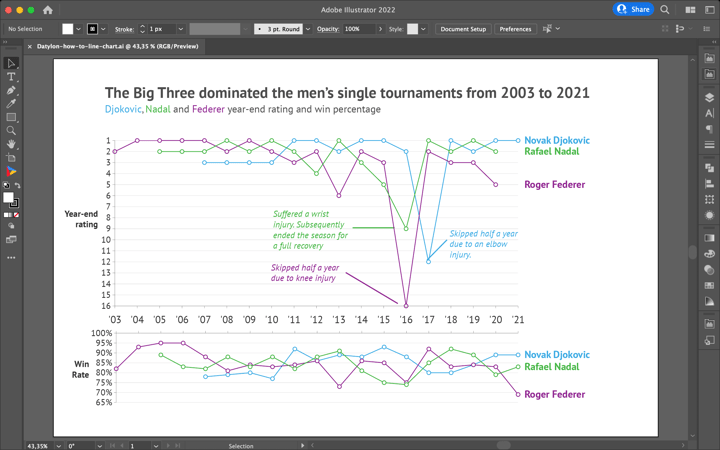Open the Style dropdown arrow

click(x=423, y=29)
